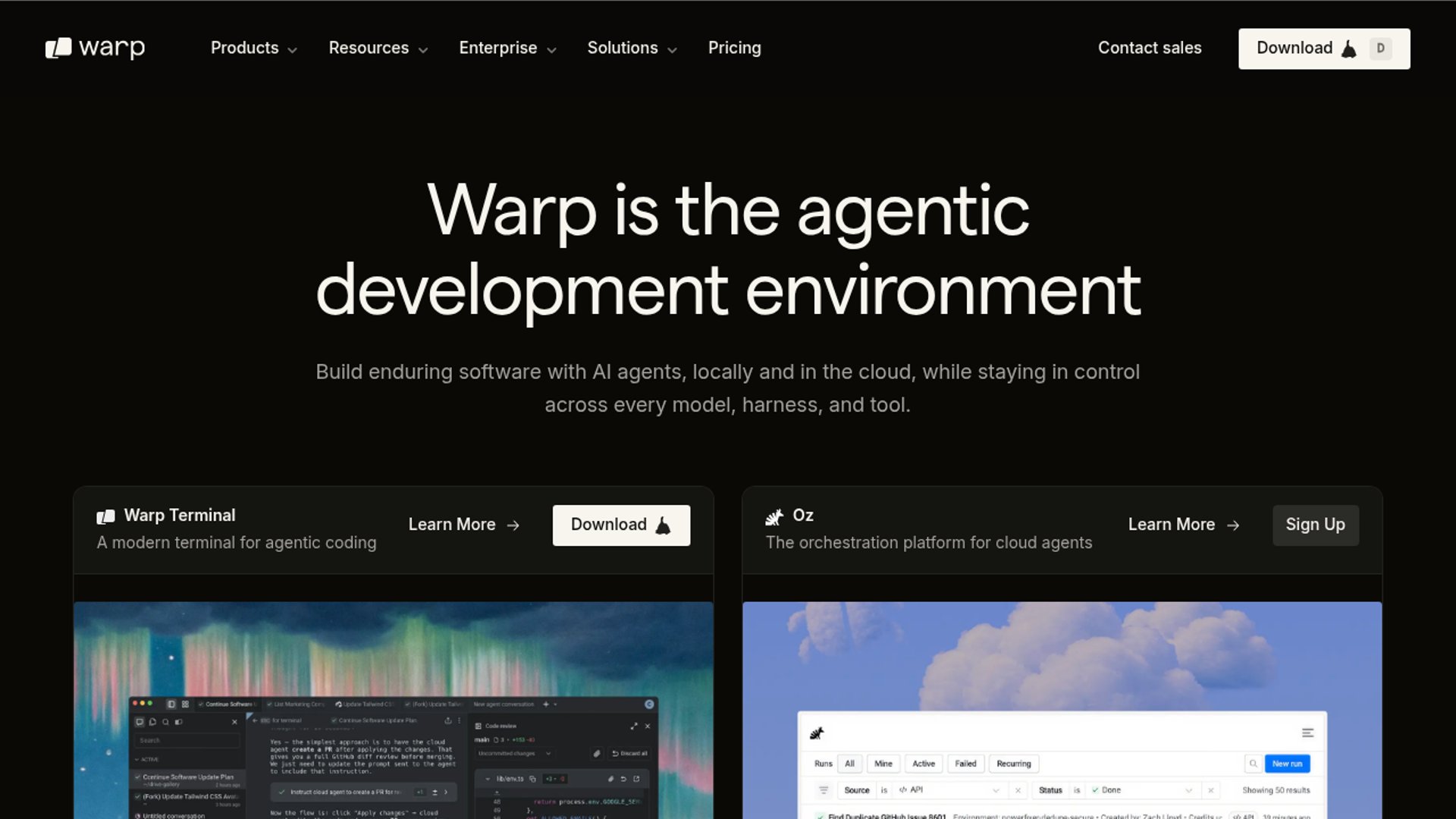
Task: Select the Active tab in Oz preview
Action: [x=924, y=764]
